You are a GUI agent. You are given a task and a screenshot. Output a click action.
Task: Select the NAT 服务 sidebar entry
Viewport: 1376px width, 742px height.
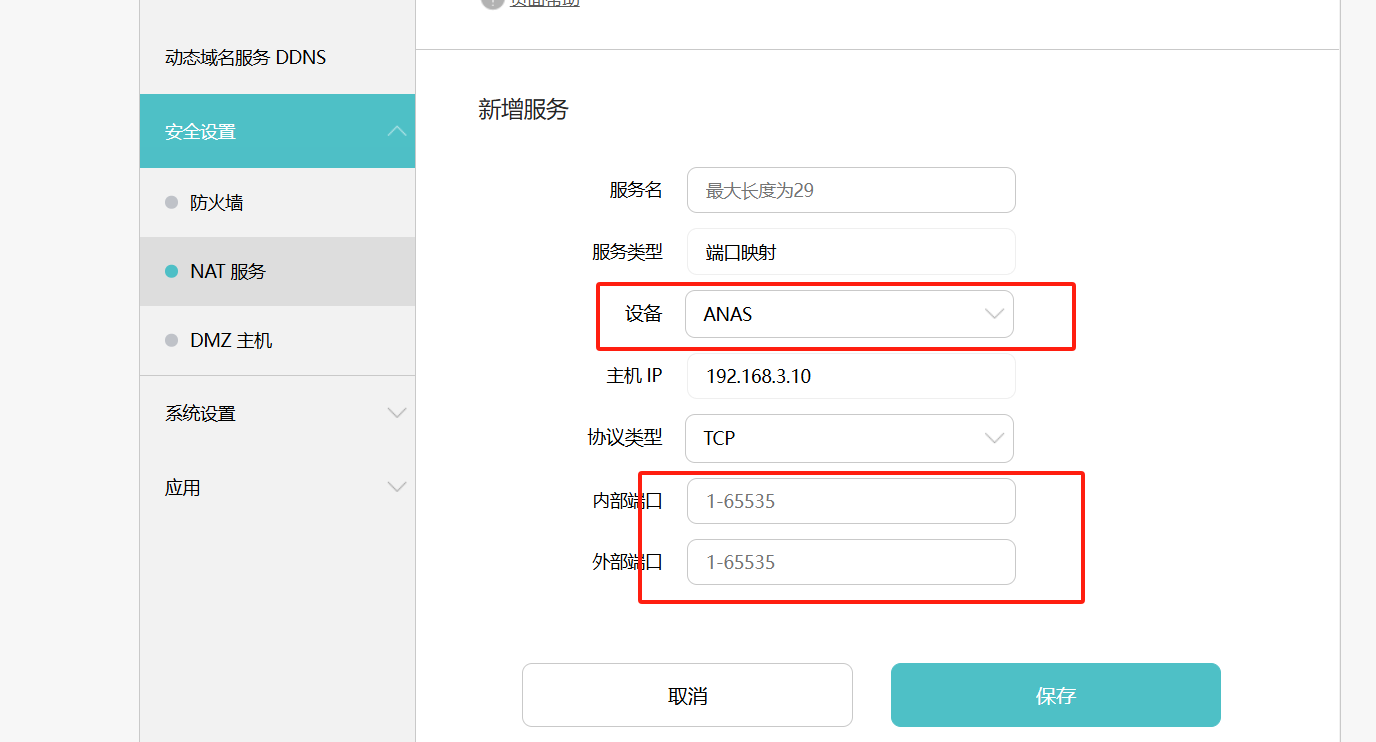point(228,272)
